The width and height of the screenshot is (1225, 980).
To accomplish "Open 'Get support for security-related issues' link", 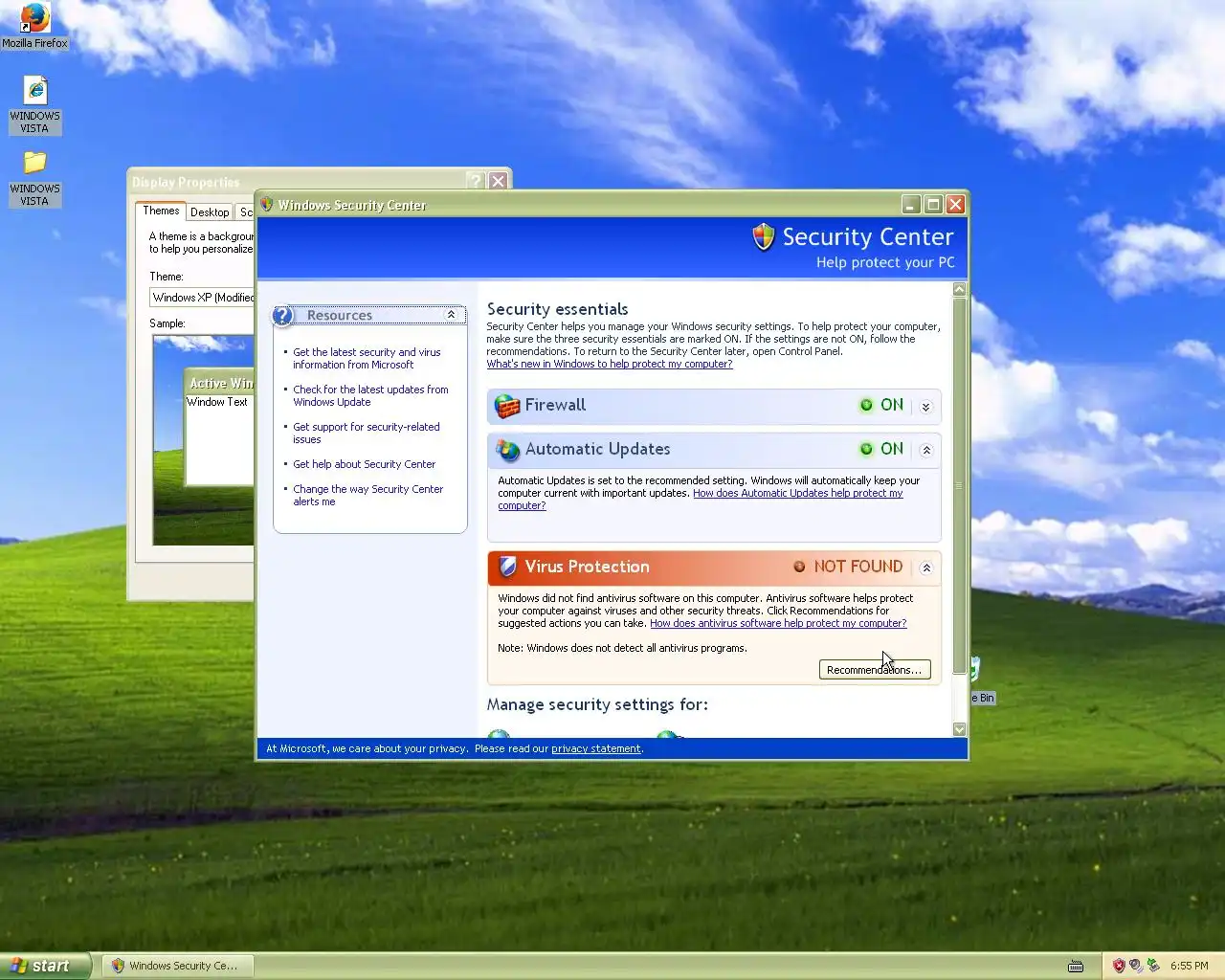I will (x=367, y=433).
